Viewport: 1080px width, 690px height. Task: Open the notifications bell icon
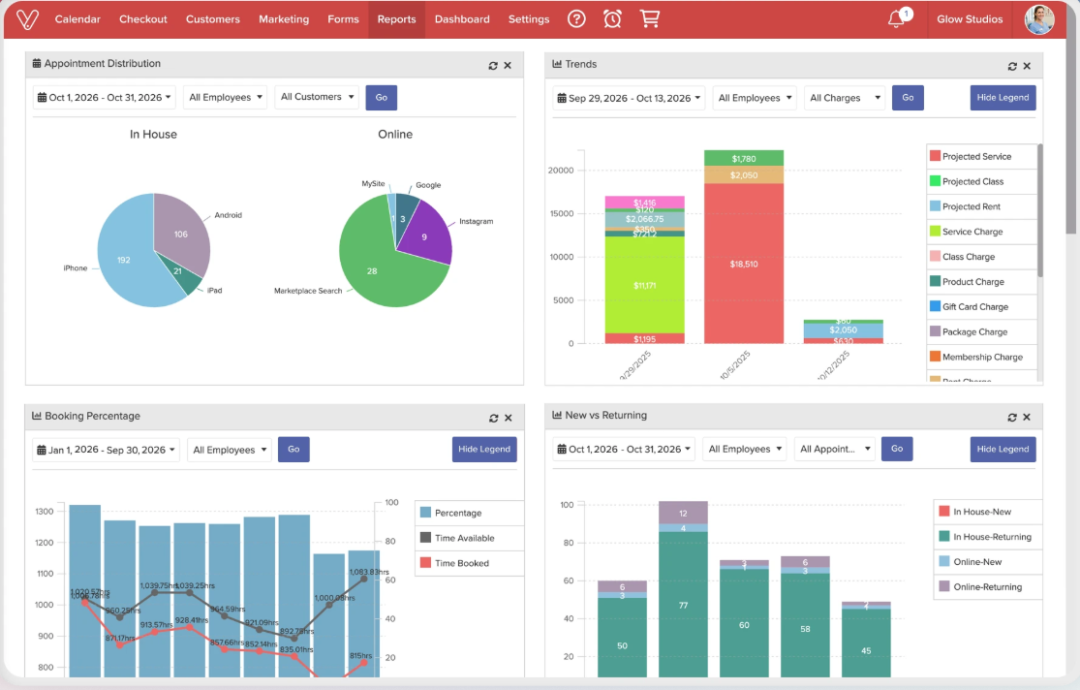pos(897,19)
